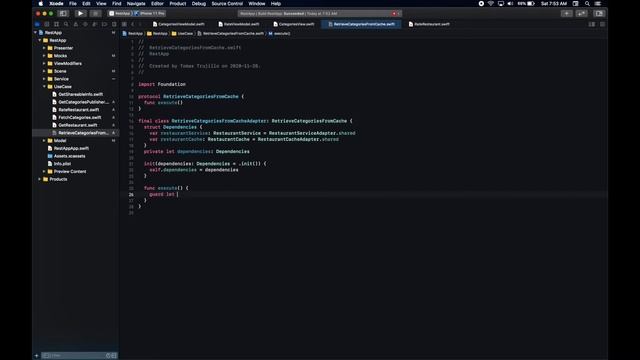This screenshot has width=640, height=360.
Task: Open the source control navigator icon
Action: [x=47, y=24]
